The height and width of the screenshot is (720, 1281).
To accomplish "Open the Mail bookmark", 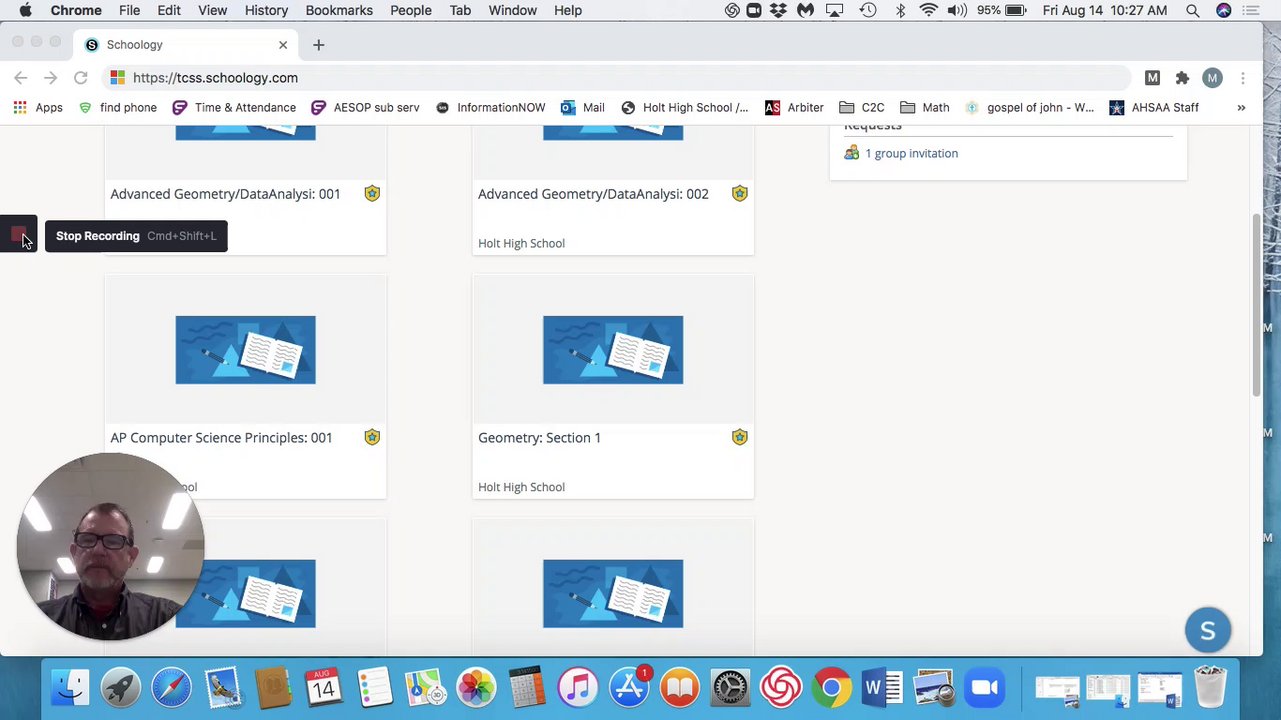I will (582, 107).
